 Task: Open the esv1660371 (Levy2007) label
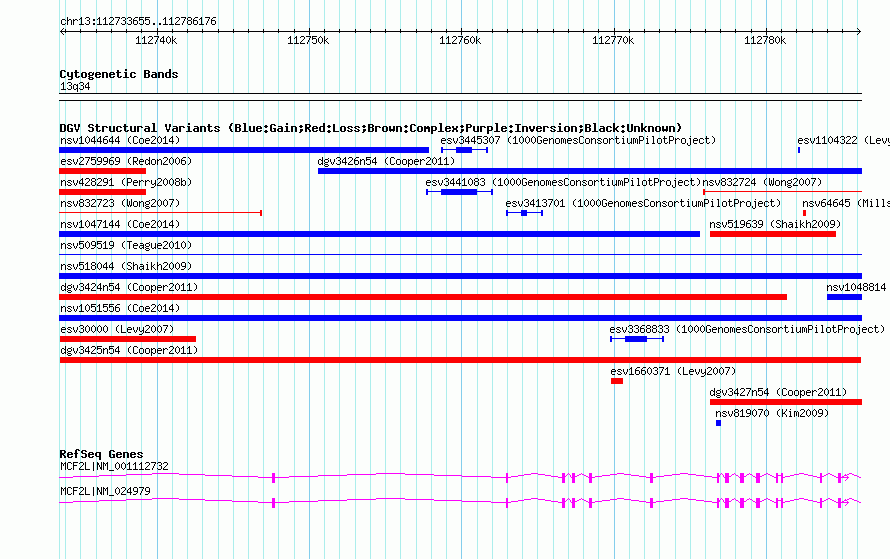pos(673,372)
